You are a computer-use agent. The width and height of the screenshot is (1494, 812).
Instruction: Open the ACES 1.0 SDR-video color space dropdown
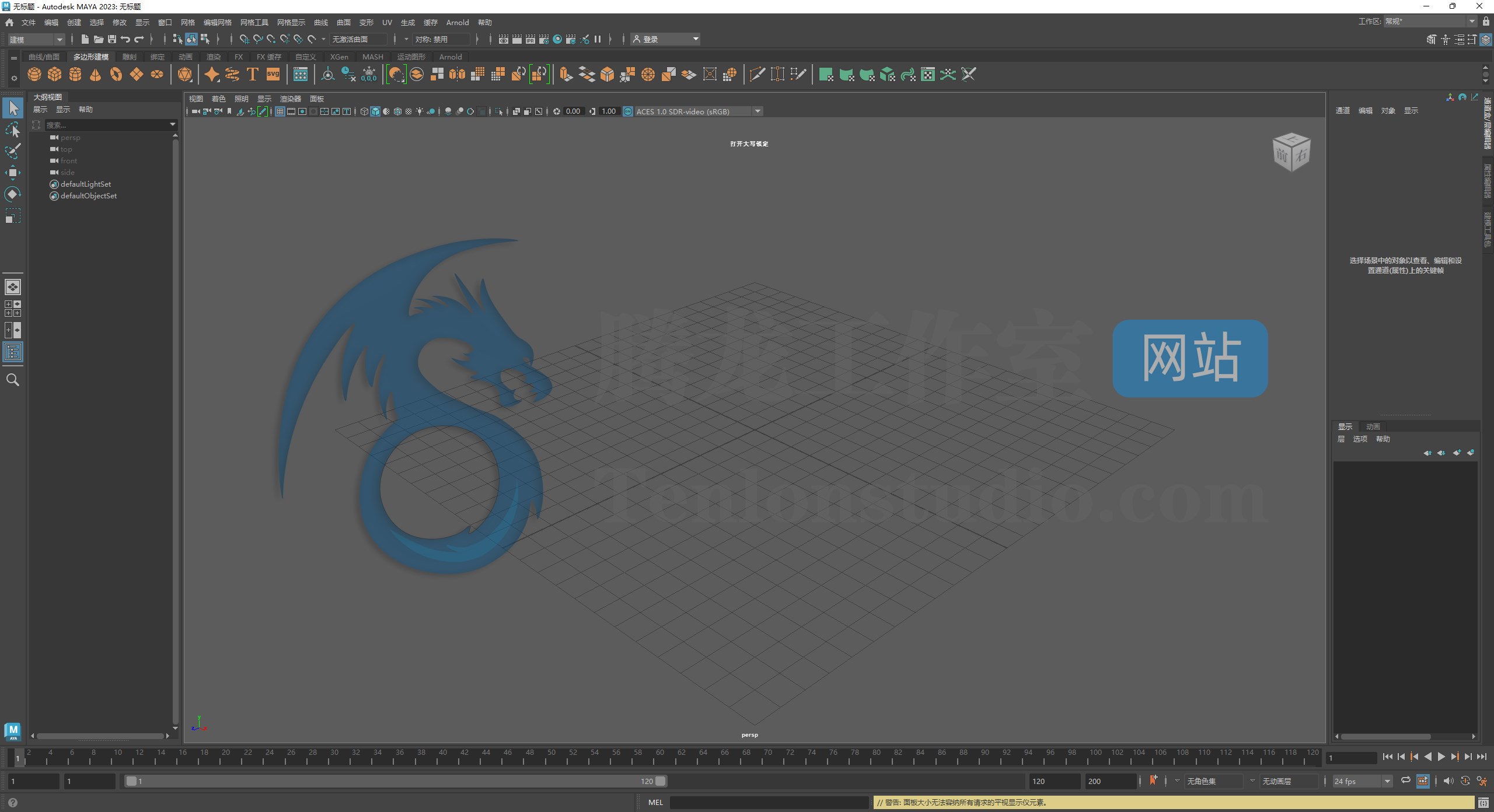coord(698,111)
